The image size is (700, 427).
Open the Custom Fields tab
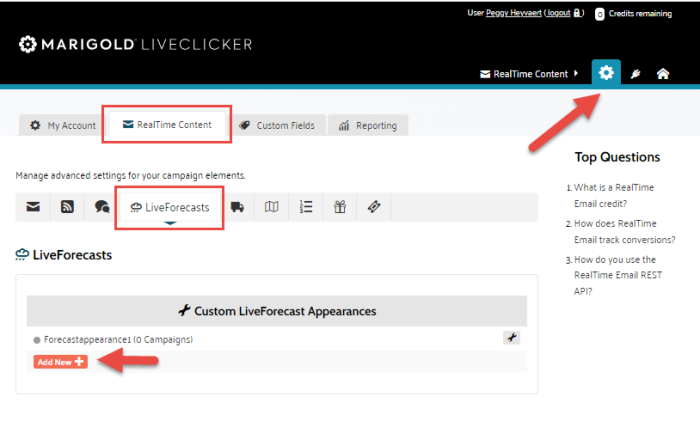(276, 125)
